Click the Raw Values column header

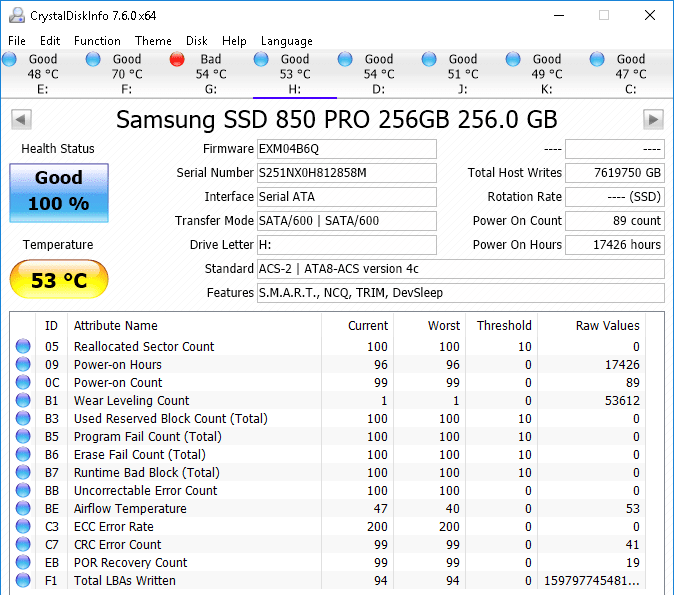point(608,325)
